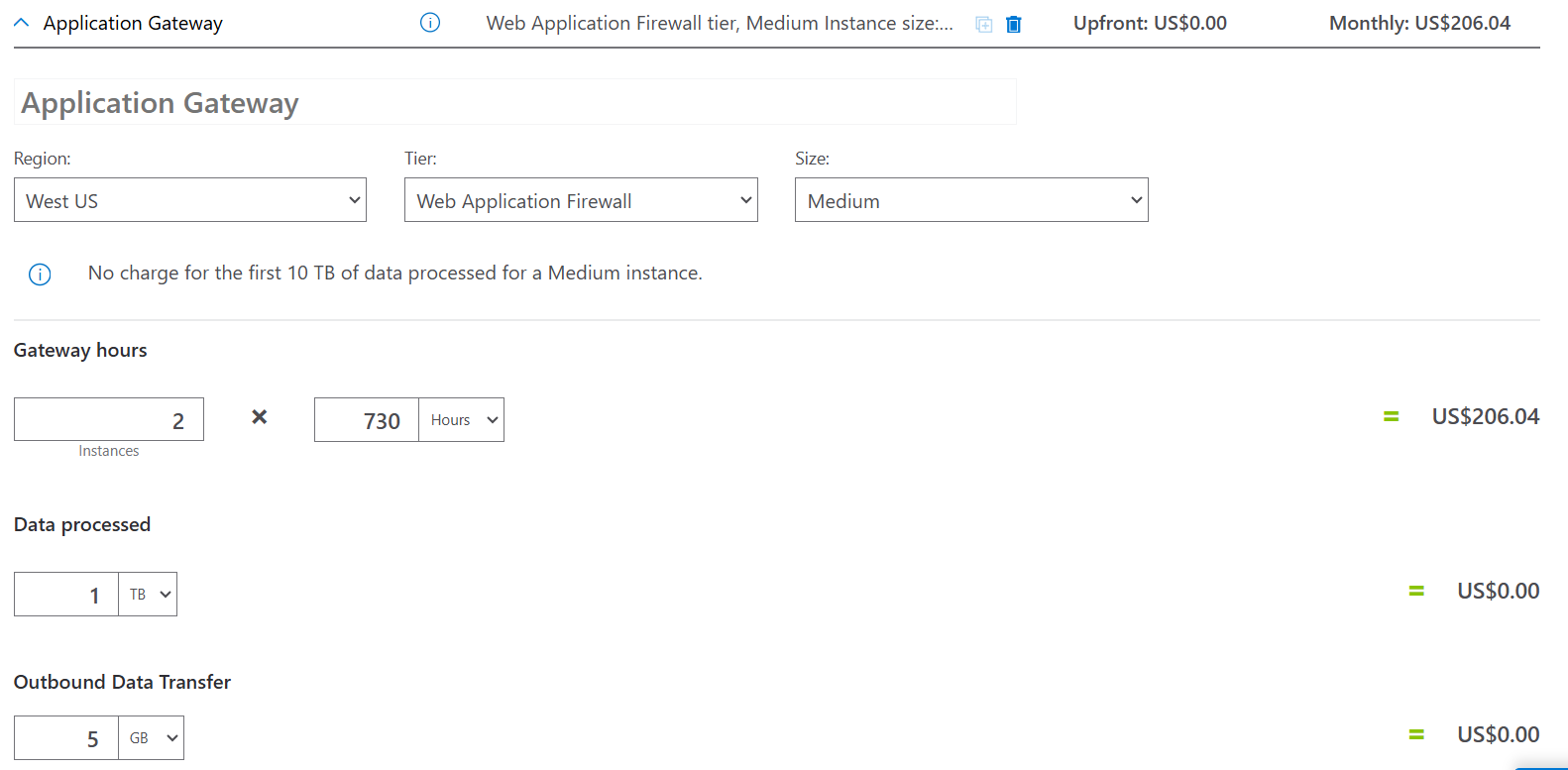
Task: Open the GB unit dropdown for Outbound Data Transfer
Action: coord(152,738)
